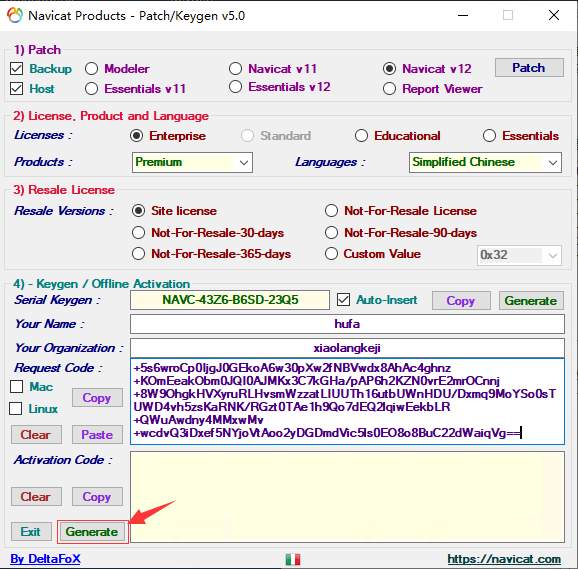Select Essentials v11 radio option
The width and height of the screenshot is (578, 569).
point(91,88)
